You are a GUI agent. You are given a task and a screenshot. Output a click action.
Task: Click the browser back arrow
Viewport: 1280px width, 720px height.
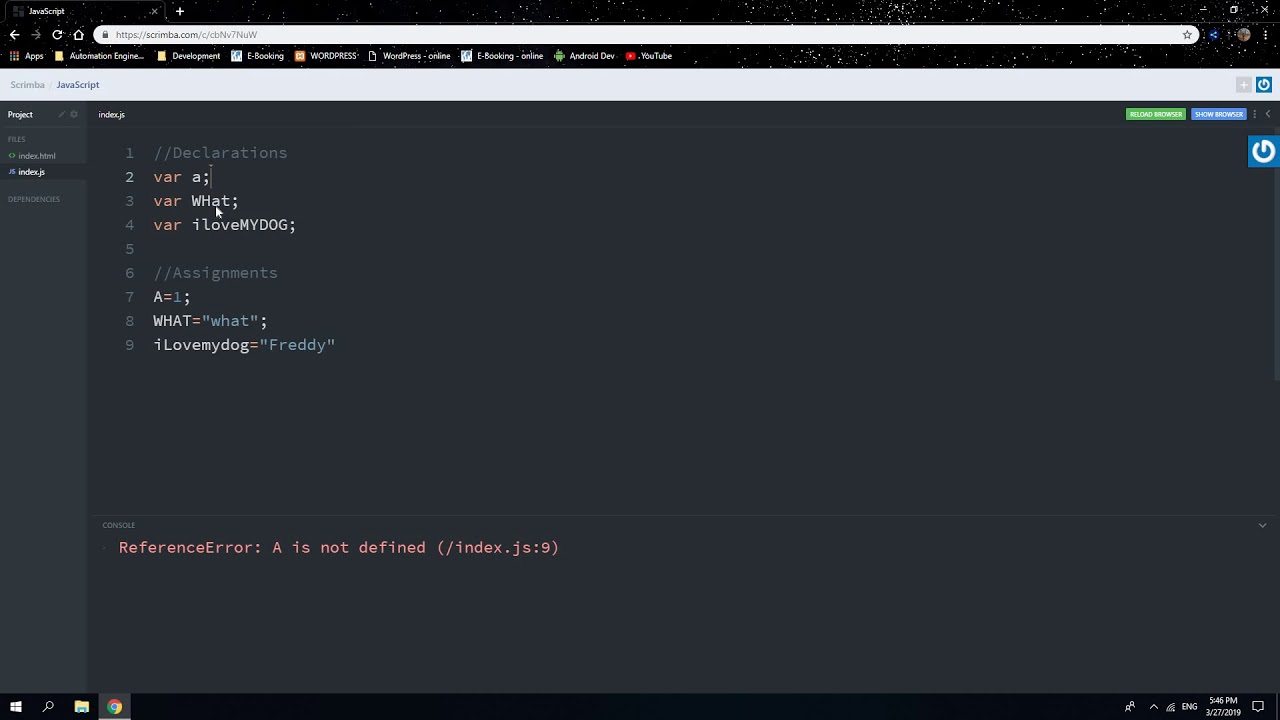(x=14, y=34)
